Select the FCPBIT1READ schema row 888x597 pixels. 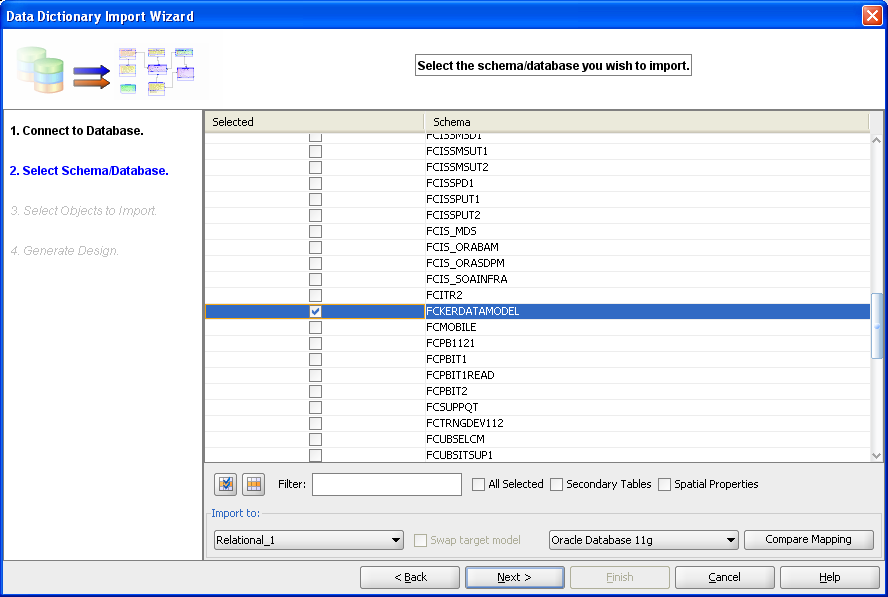tap(537, 375)
